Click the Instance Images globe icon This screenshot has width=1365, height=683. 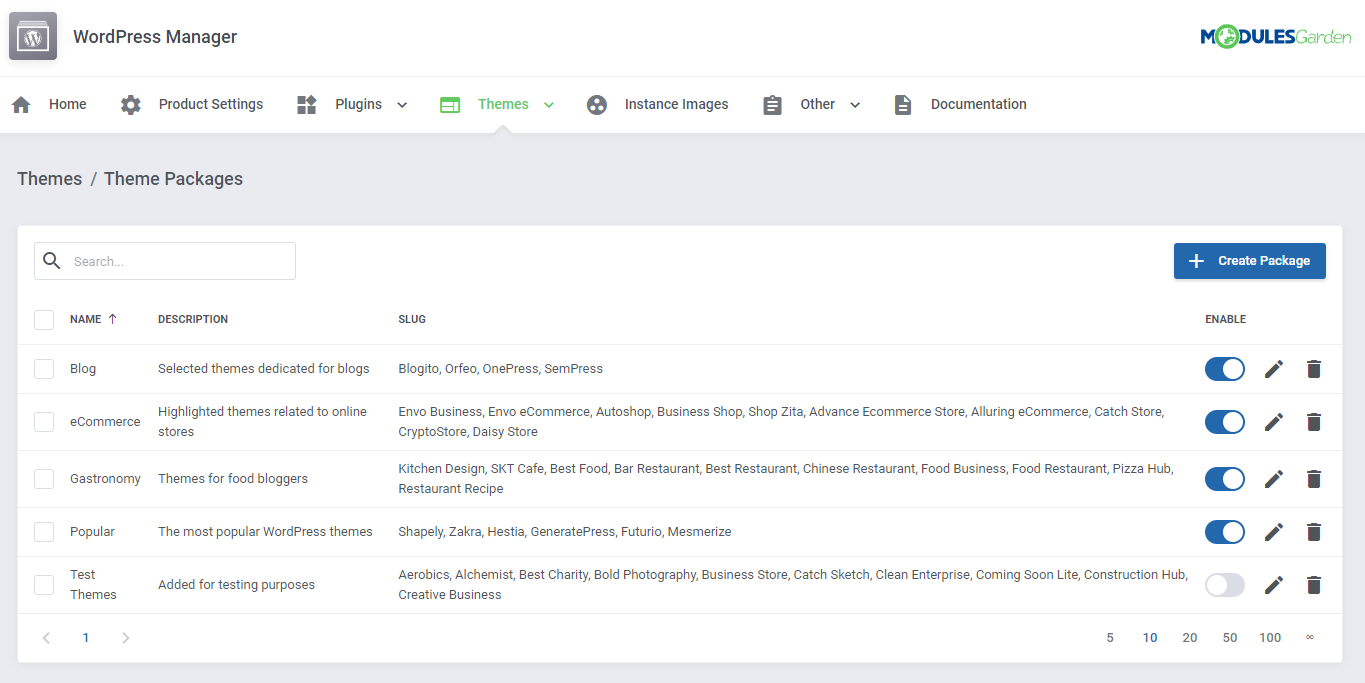pyautogui.click(x=596, y=104)
